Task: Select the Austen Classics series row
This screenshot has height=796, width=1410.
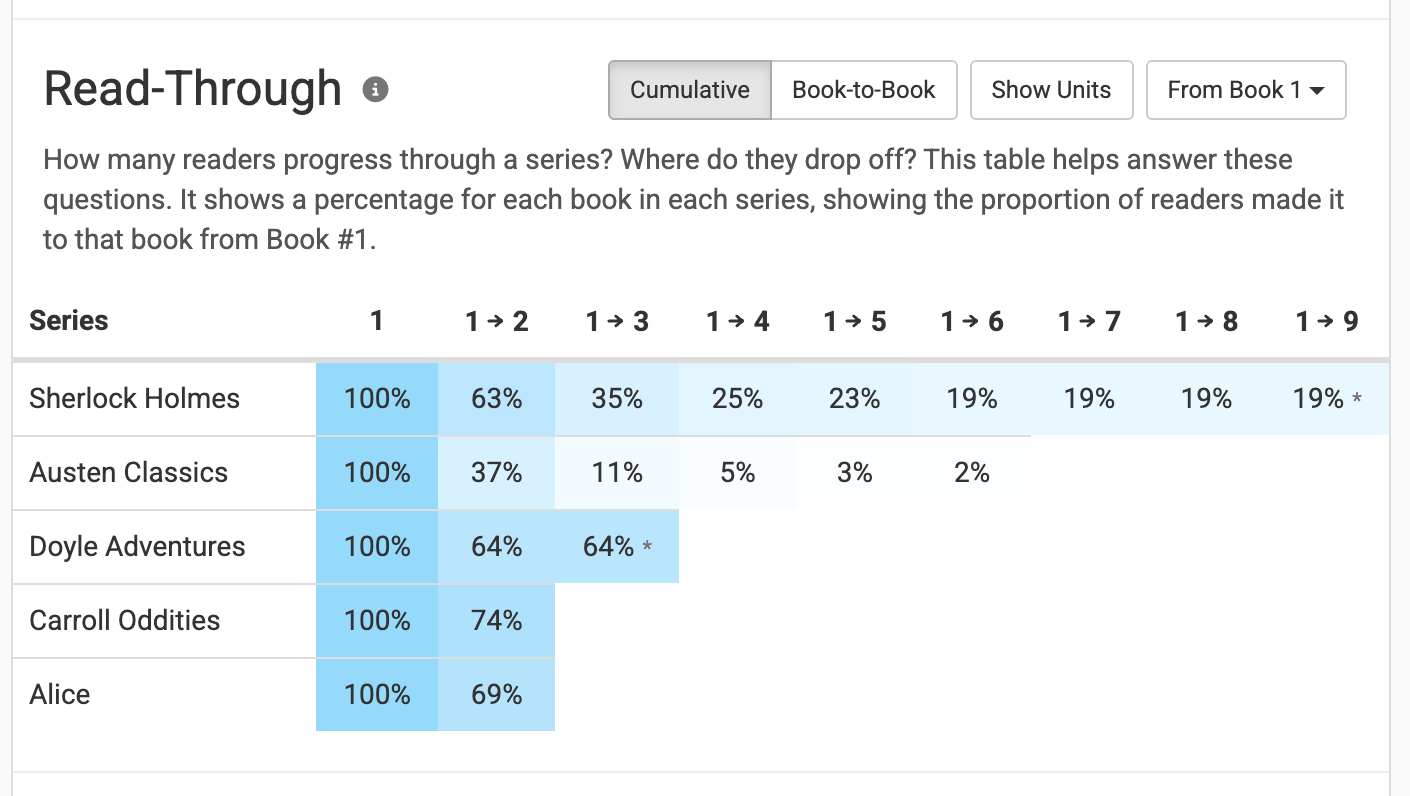Action: click(x=129, y=472)
